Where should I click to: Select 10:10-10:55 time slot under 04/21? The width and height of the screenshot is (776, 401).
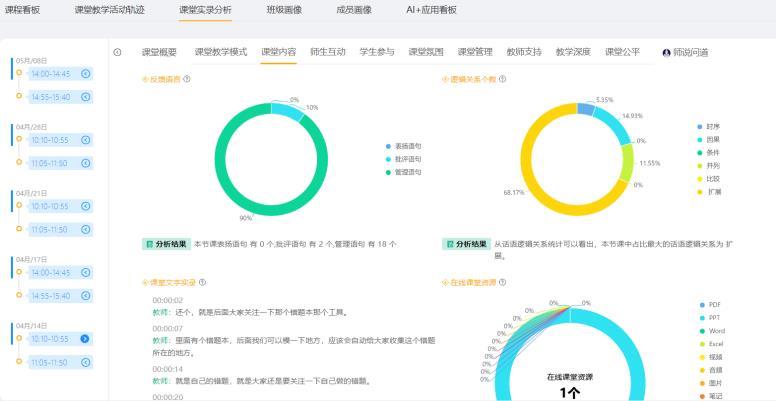pyautogui.click(x=60, y=206)
